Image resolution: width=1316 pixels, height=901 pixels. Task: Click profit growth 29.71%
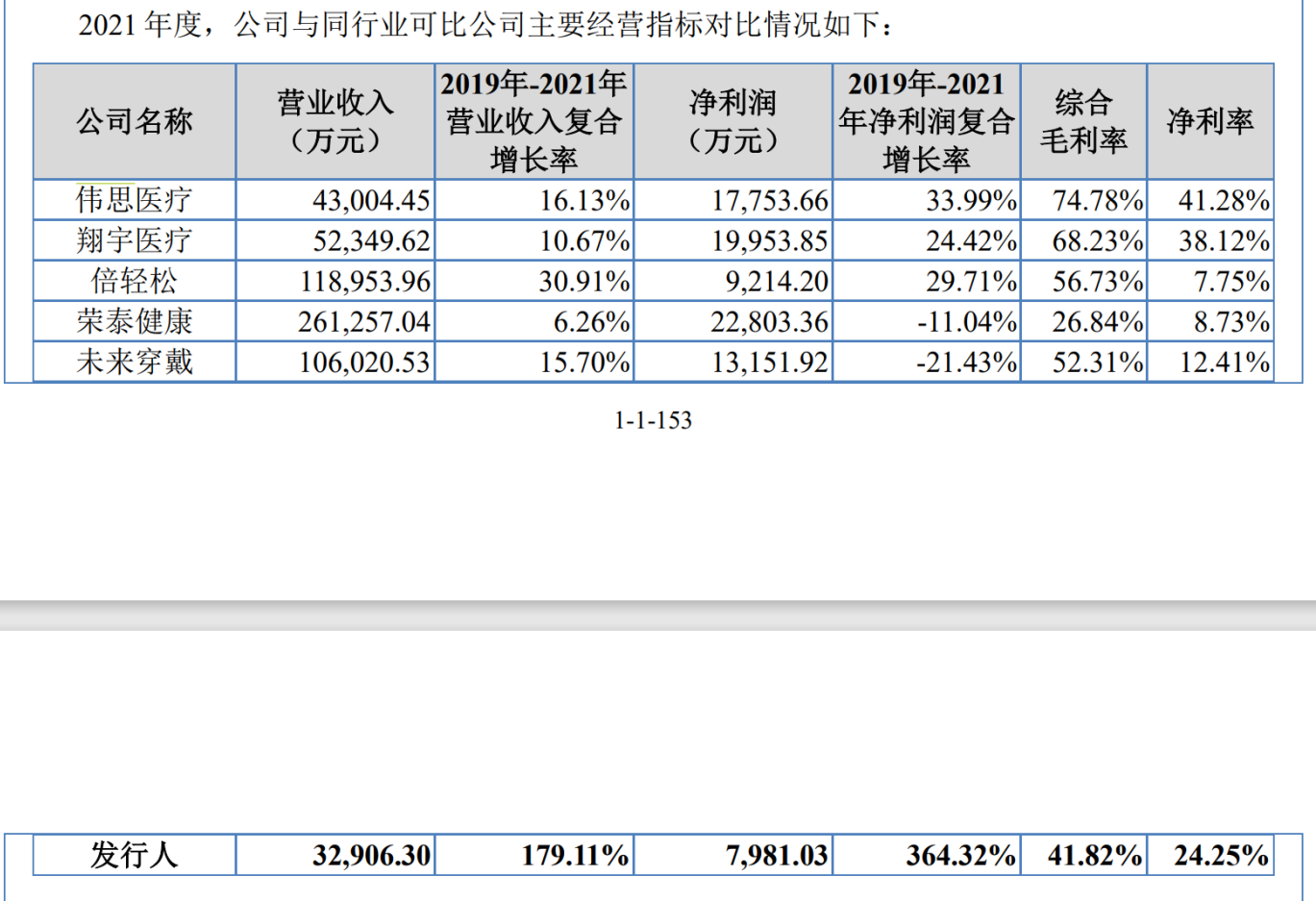(972, 281)
